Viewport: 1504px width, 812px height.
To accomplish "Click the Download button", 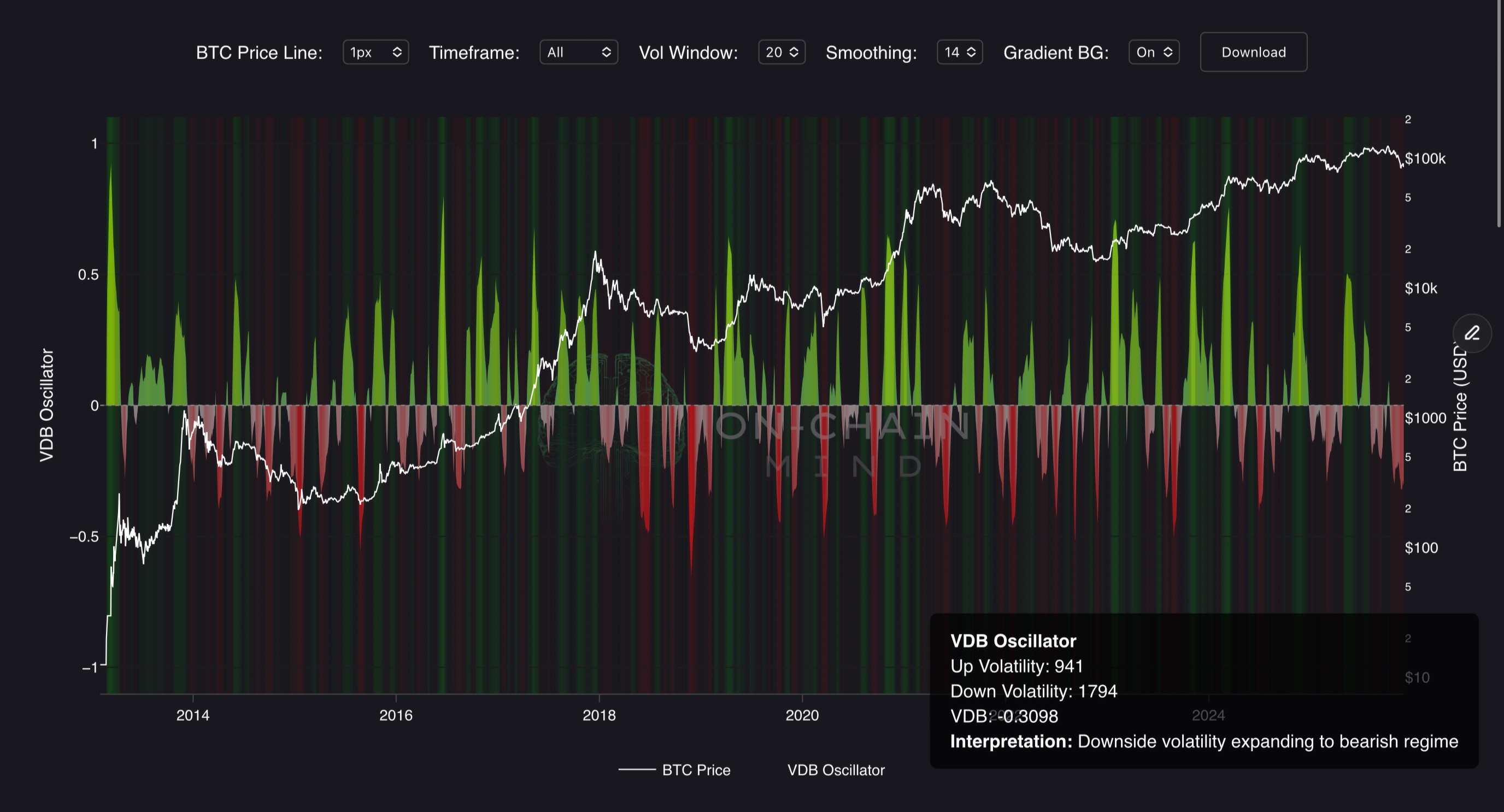I will pos(1253,52).
